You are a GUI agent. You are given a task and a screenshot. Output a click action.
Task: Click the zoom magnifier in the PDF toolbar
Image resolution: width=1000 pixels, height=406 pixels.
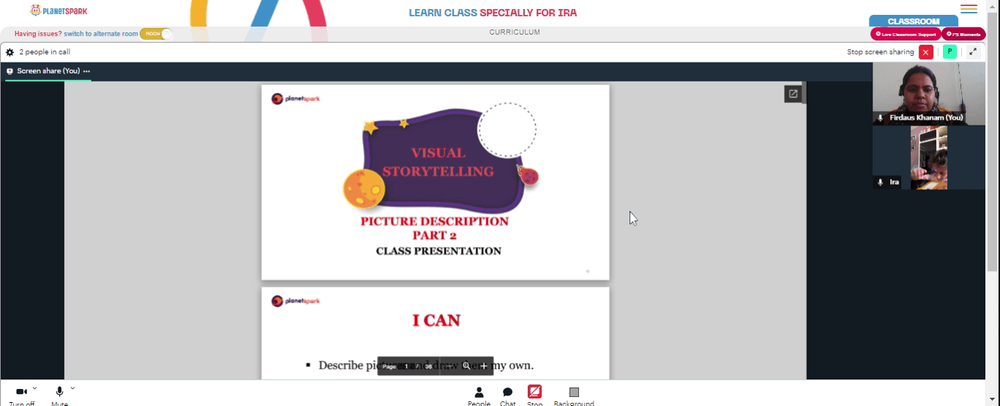(466, 366)
